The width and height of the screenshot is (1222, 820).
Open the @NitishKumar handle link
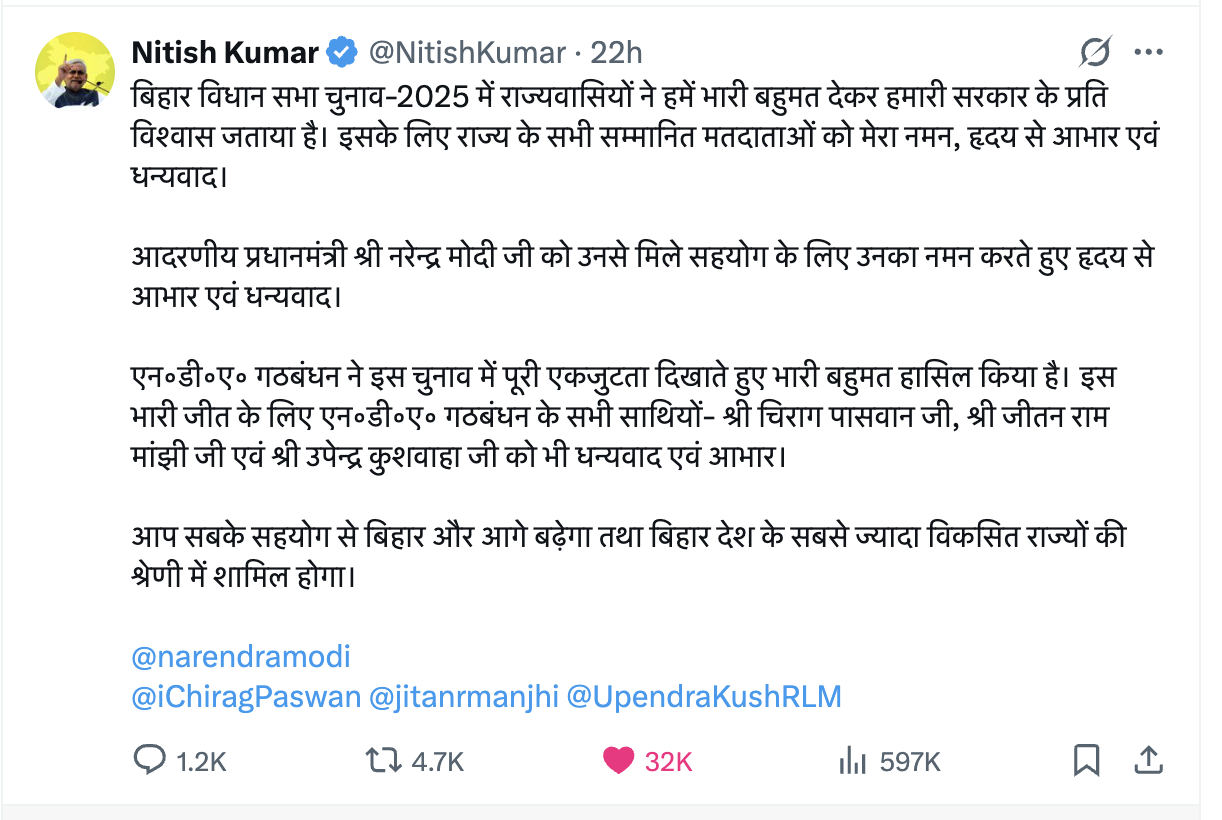tap(466, 51)
